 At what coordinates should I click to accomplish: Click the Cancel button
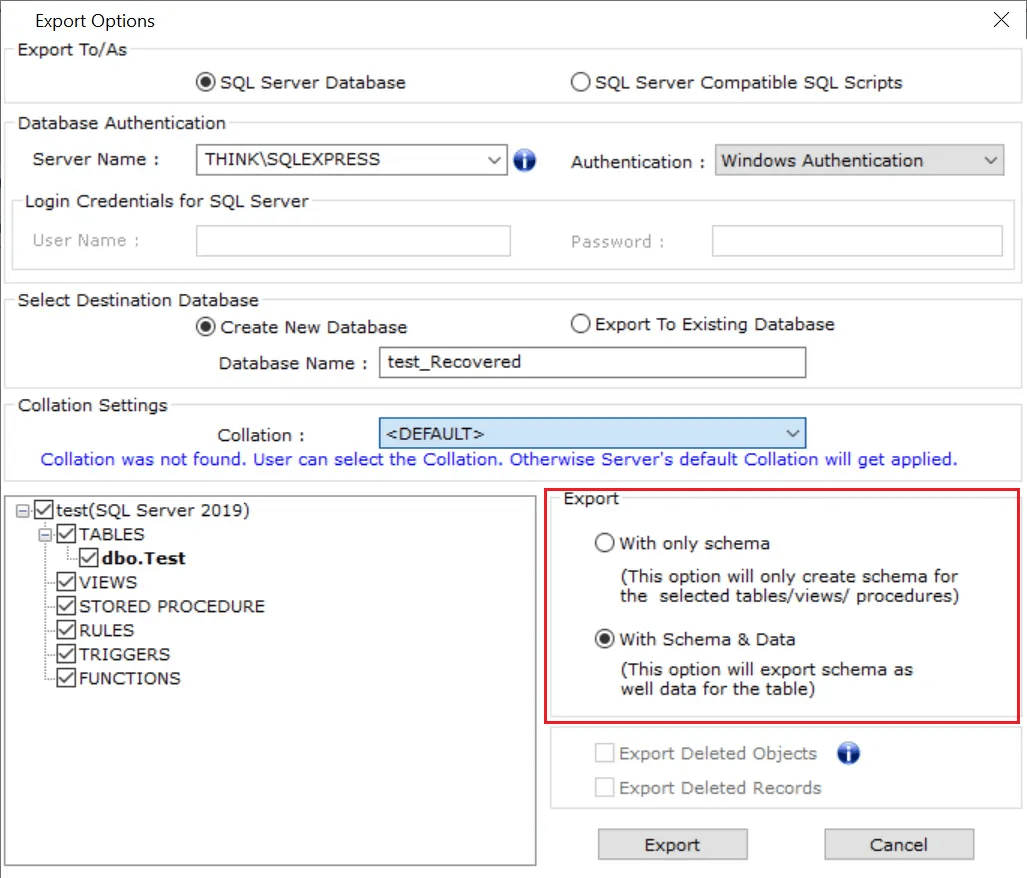(898, 845)
